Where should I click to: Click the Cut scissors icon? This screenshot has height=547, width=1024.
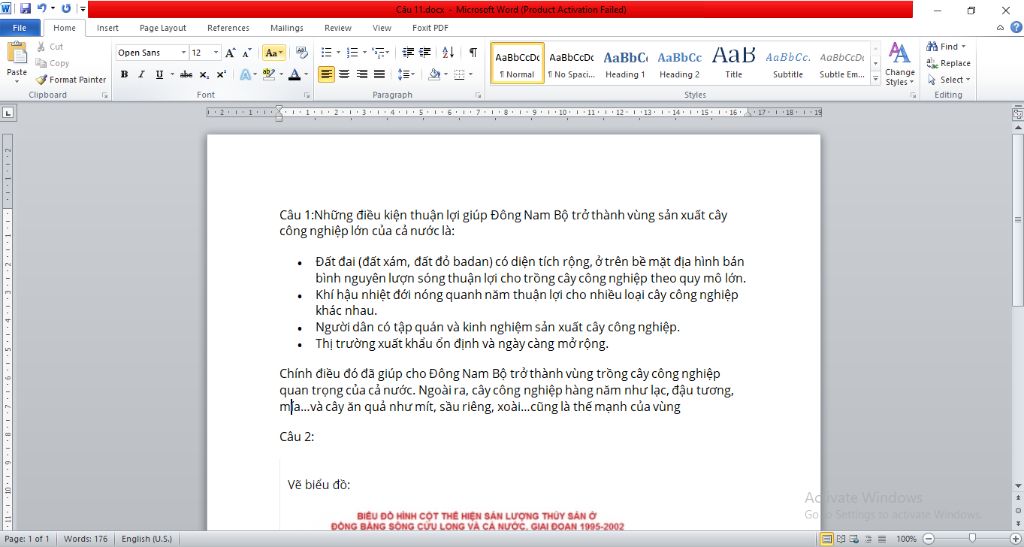pyautogui.click(x=41, y=46)
